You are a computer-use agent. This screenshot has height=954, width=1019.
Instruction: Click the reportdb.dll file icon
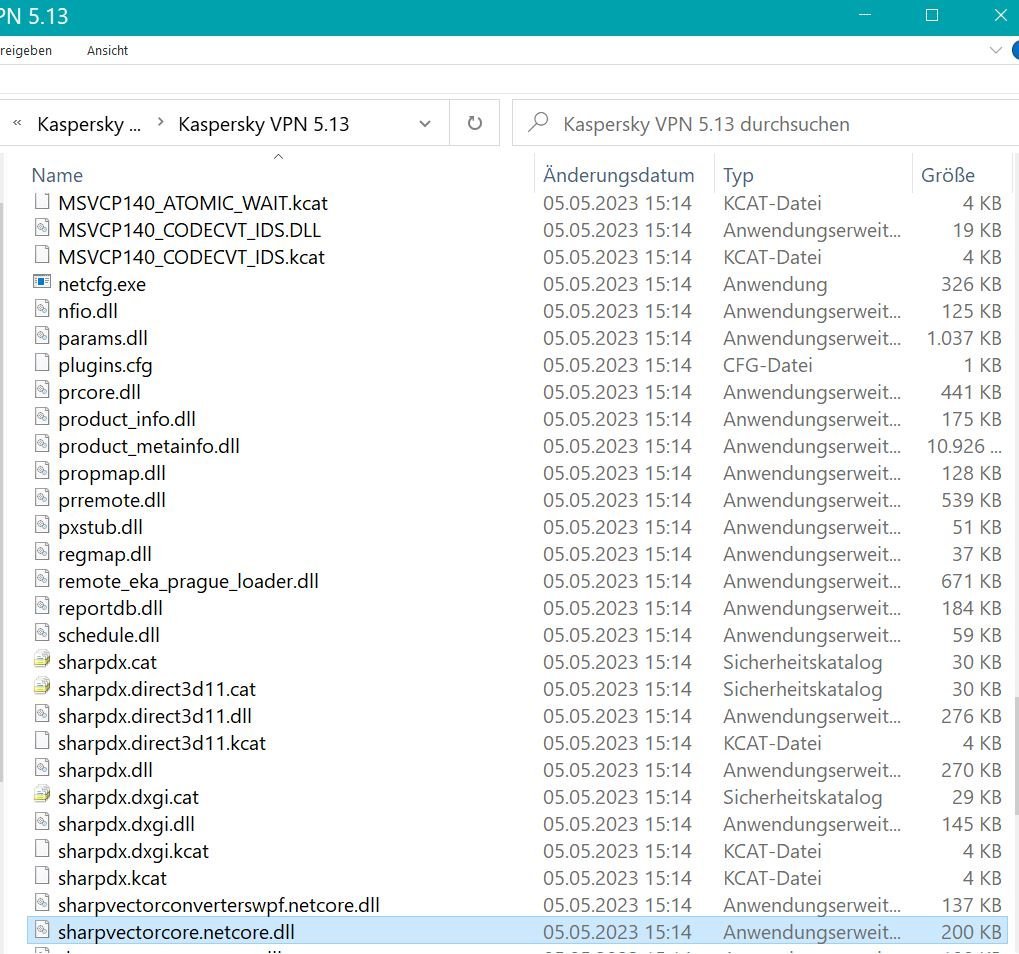(42, 606)
